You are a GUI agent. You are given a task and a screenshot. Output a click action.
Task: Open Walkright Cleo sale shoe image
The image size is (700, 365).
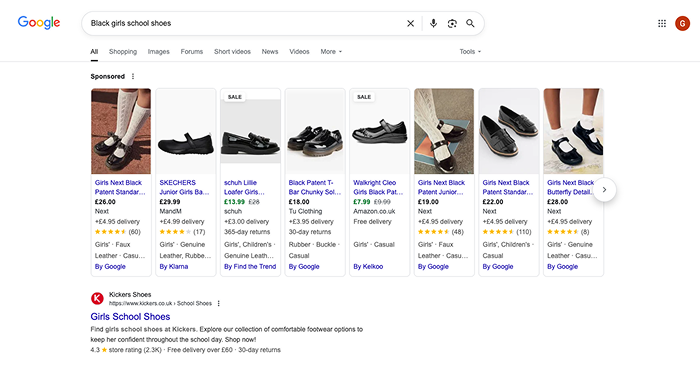pos(379,131)
